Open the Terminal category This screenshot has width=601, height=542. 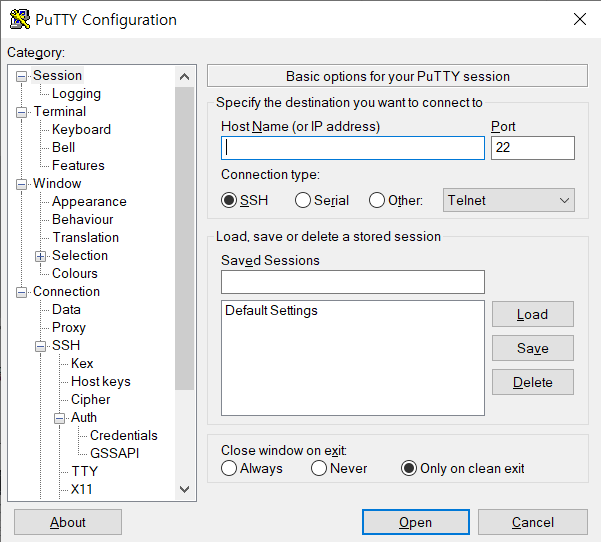click(x=60, y=112)
